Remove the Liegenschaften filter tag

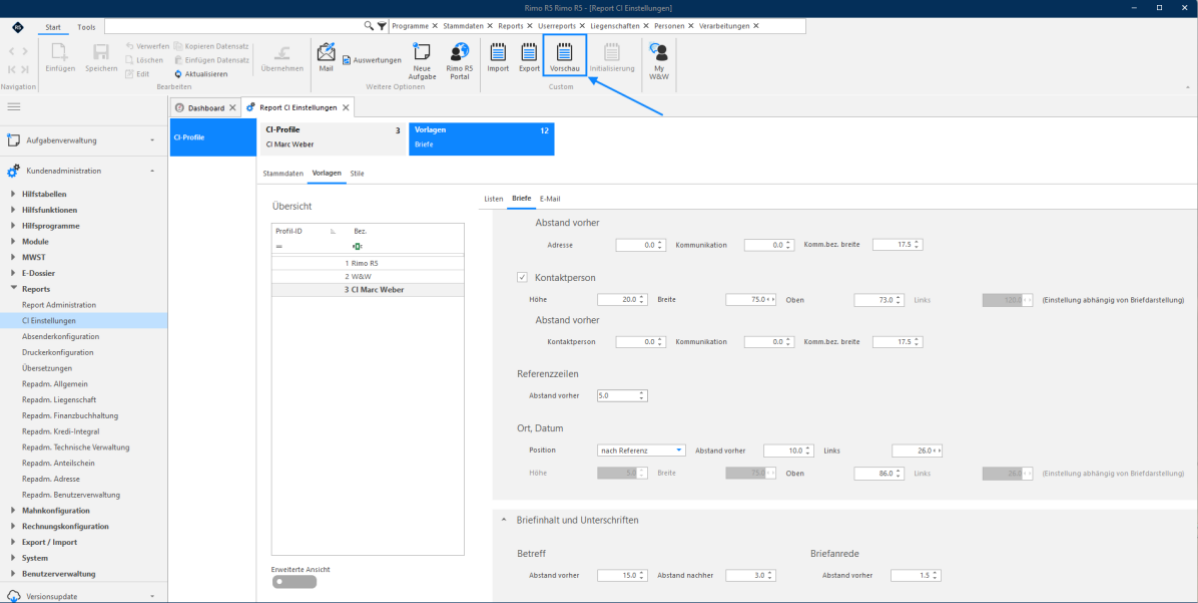[x=645, y=26]
